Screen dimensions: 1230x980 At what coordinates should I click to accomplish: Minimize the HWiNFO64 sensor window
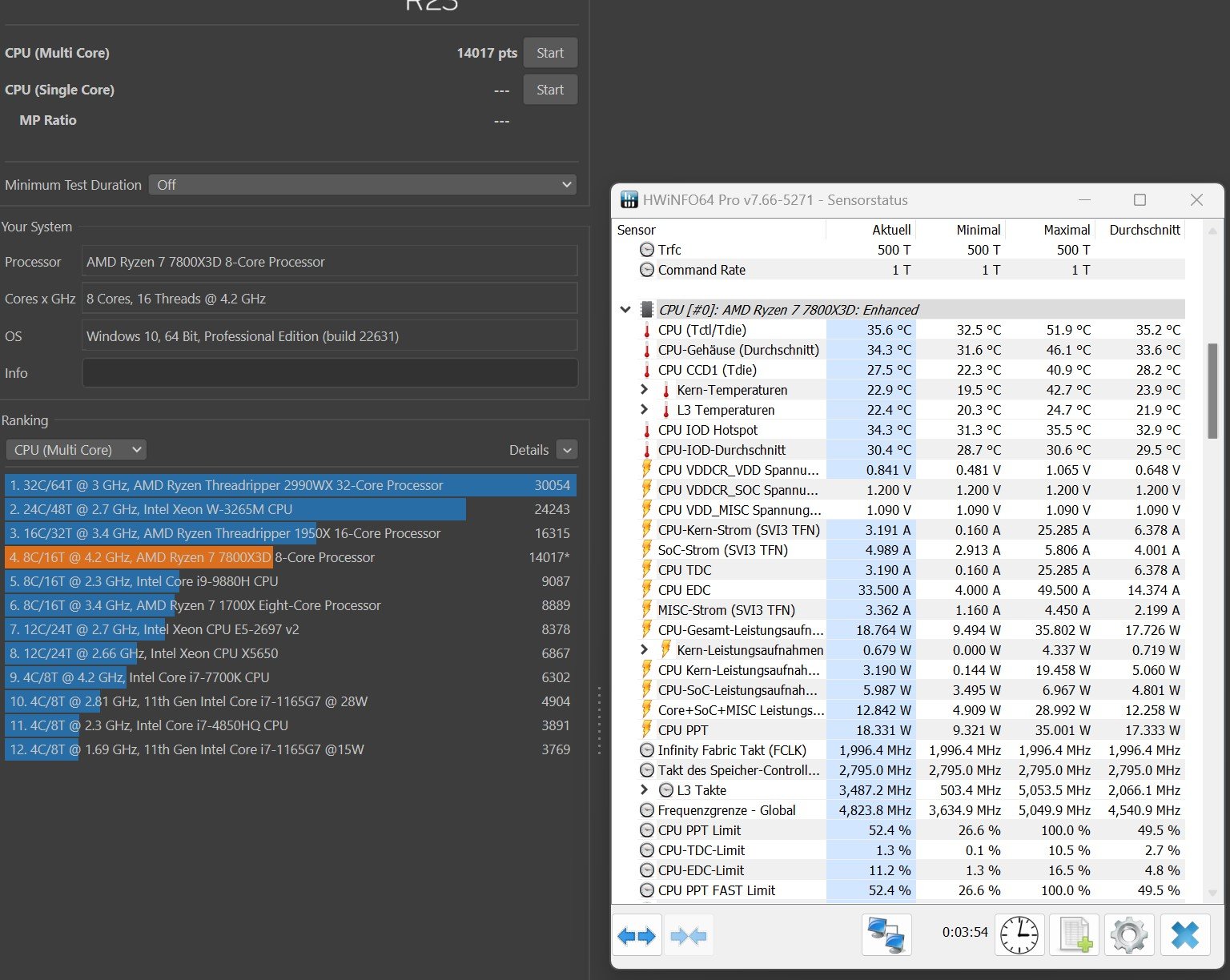(x=1084, y=200)
